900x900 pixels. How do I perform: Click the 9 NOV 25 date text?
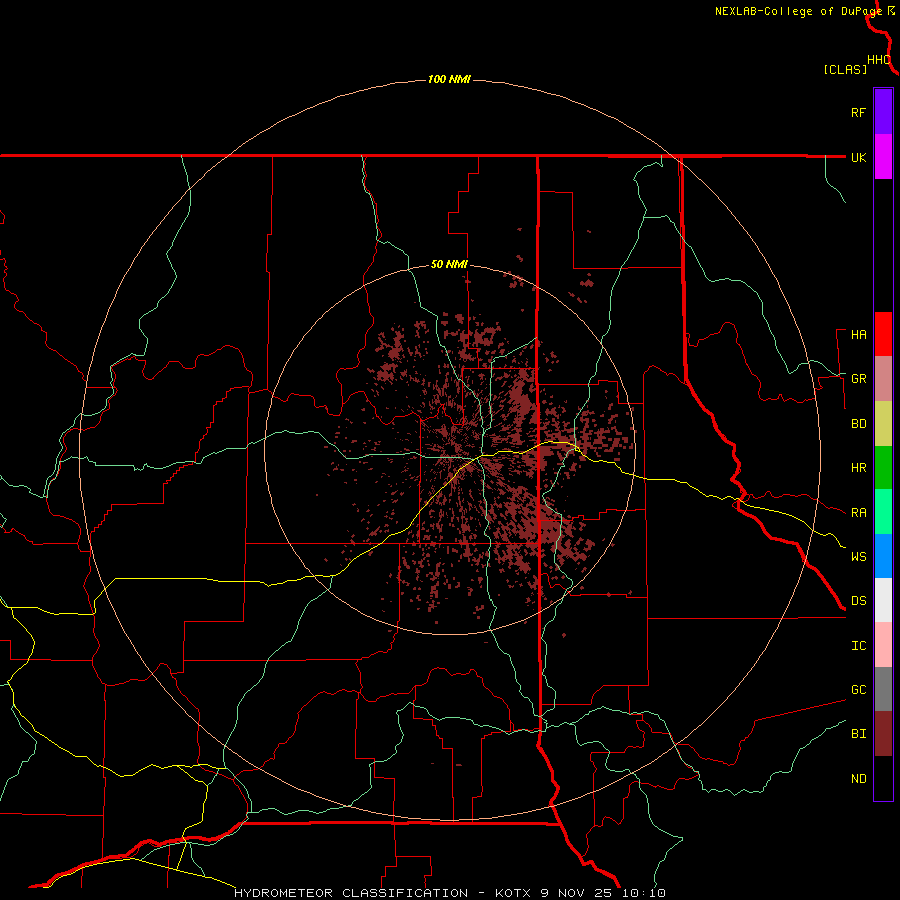(574, 893)
